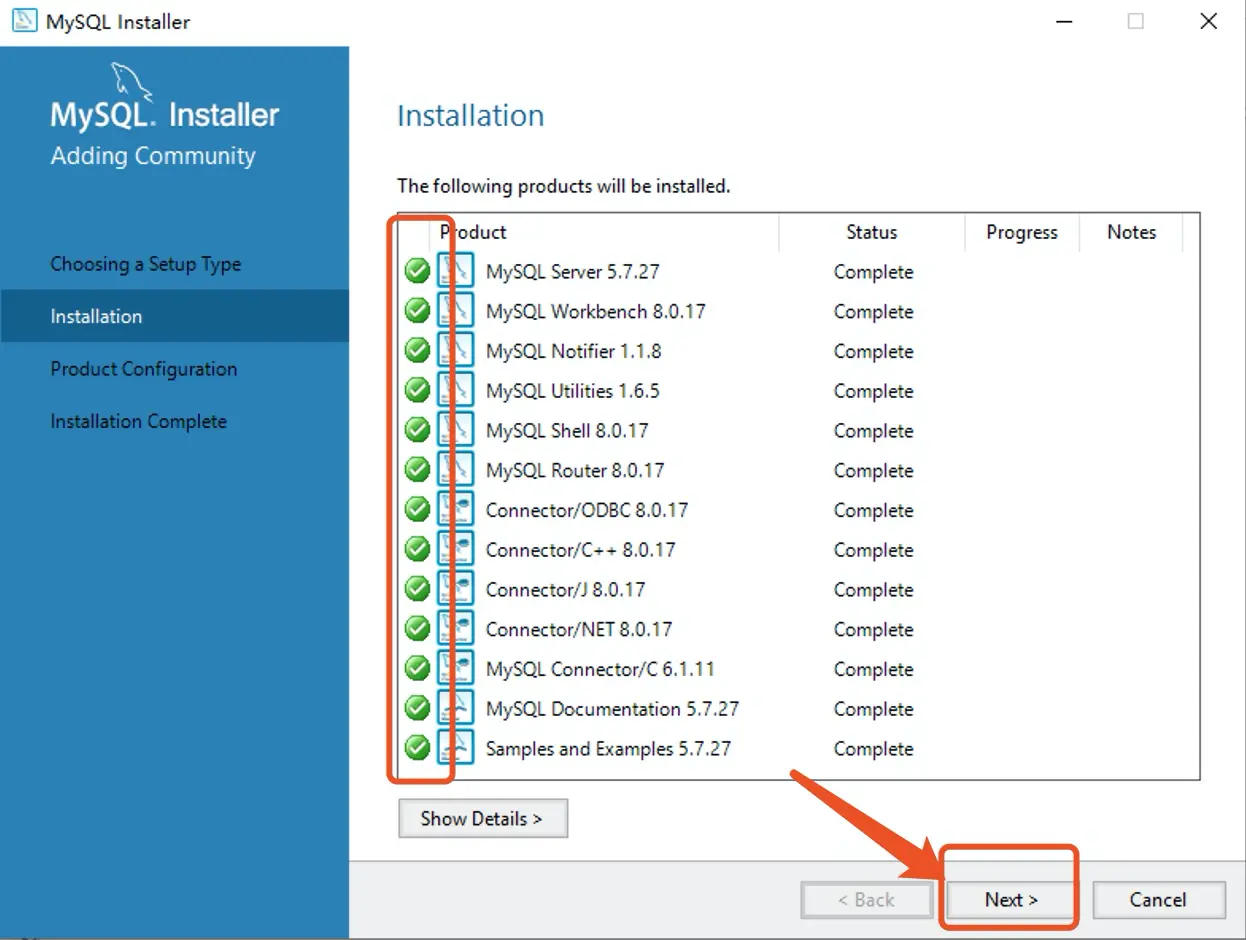Select the Connector/NET 8.0.17 row text
1246x940 pixels.
pyautogui.click(x=578, y=629)
